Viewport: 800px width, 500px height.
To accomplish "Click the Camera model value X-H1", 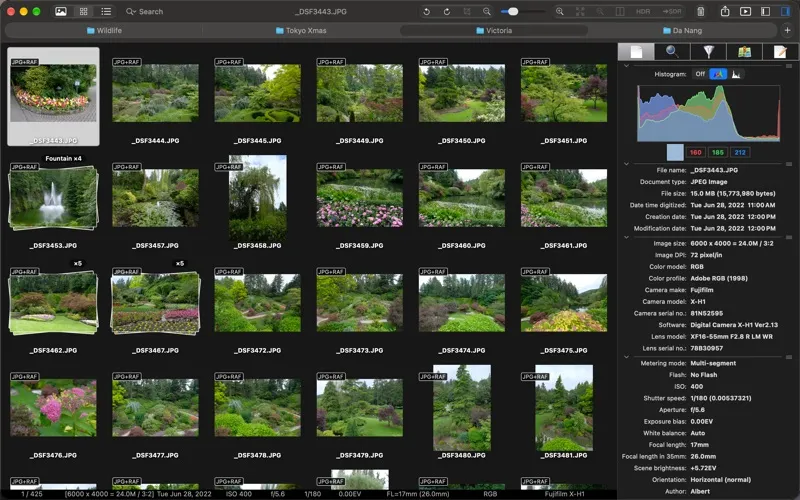I will (x=698, y=302).
